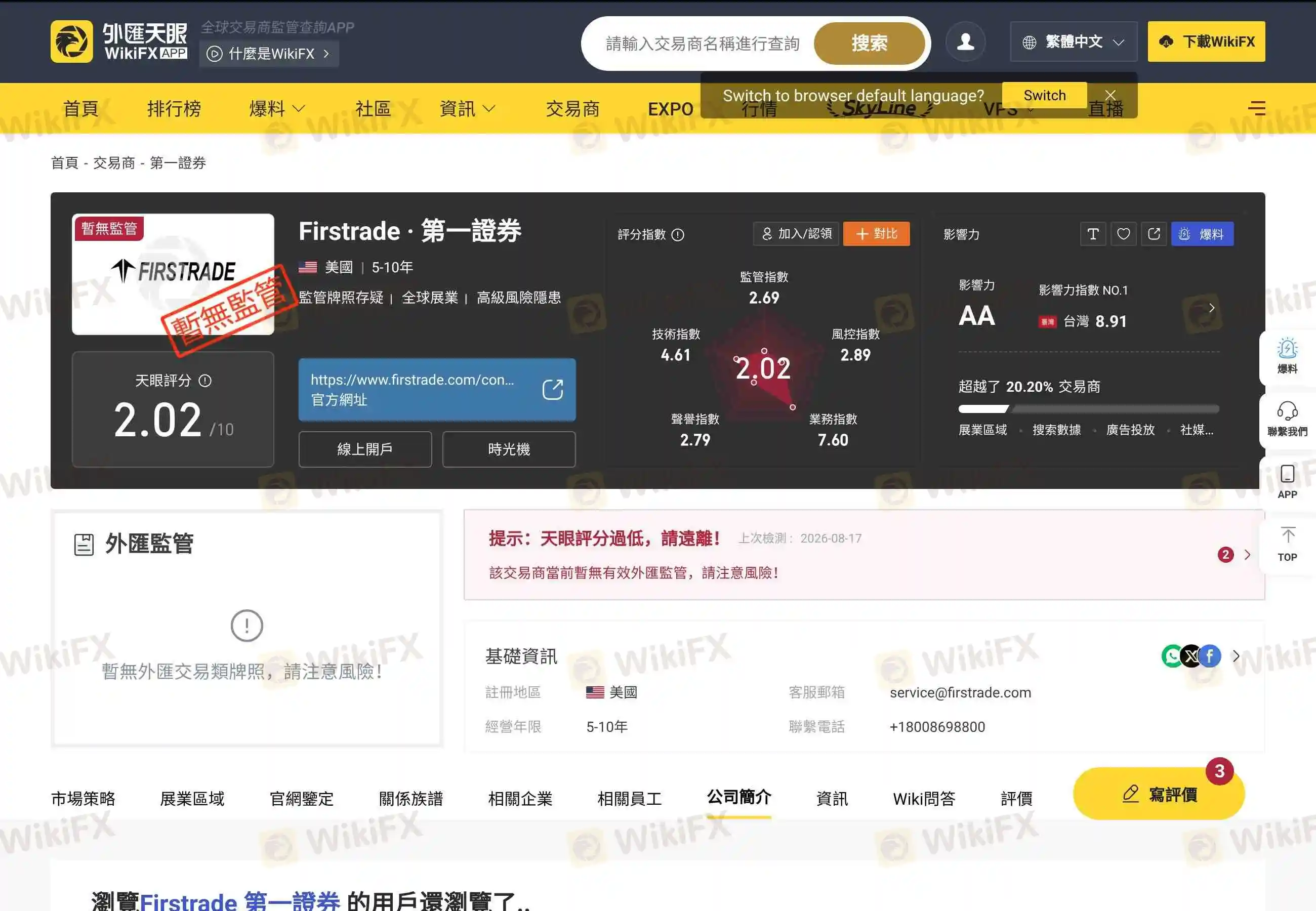Image resolution: width=1316 pixels, height=911 pixels.
Task: Click the heart favorite icon
Action: click(1123, 234)
